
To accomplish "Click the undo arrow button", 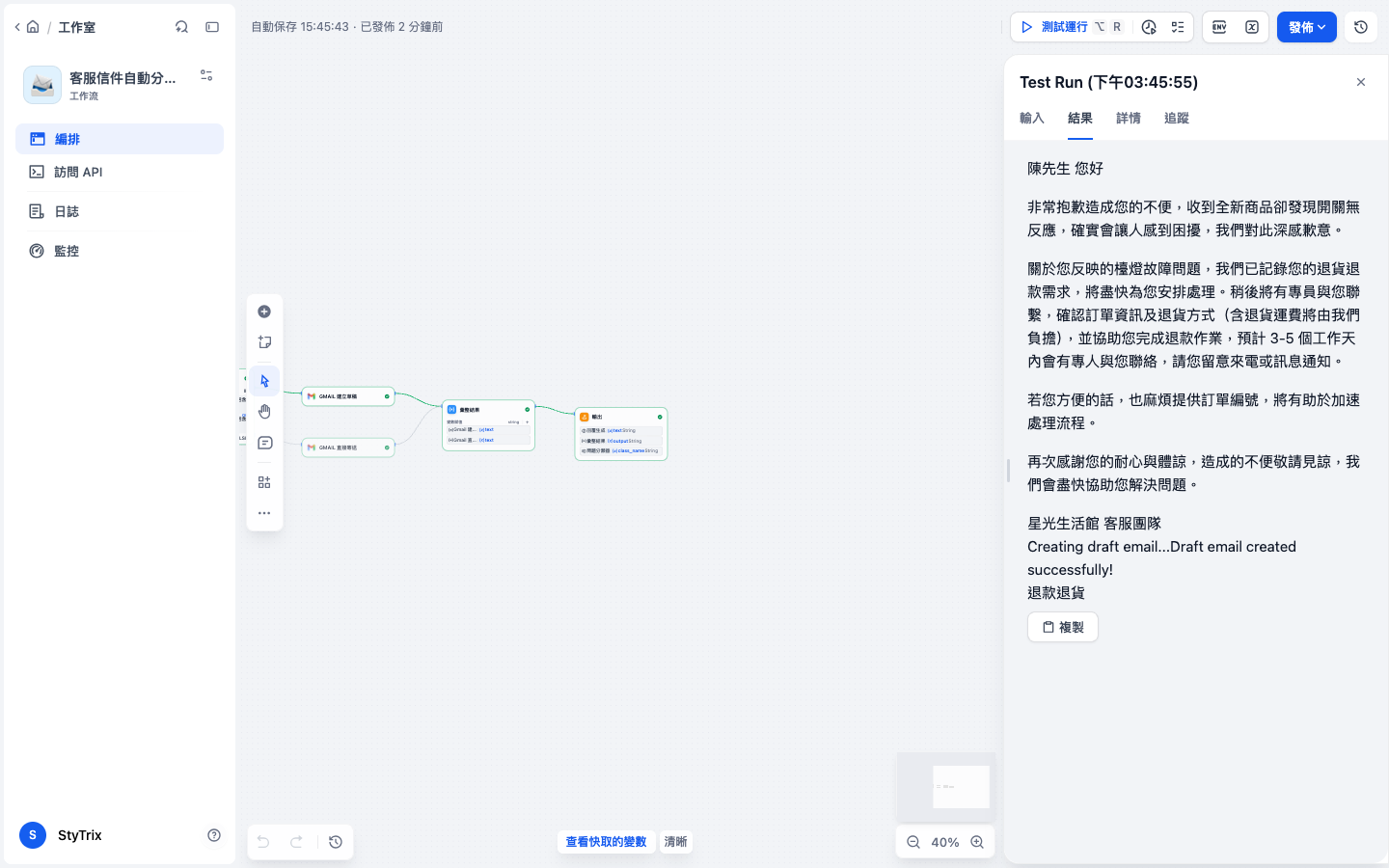I will click(263, 842).
